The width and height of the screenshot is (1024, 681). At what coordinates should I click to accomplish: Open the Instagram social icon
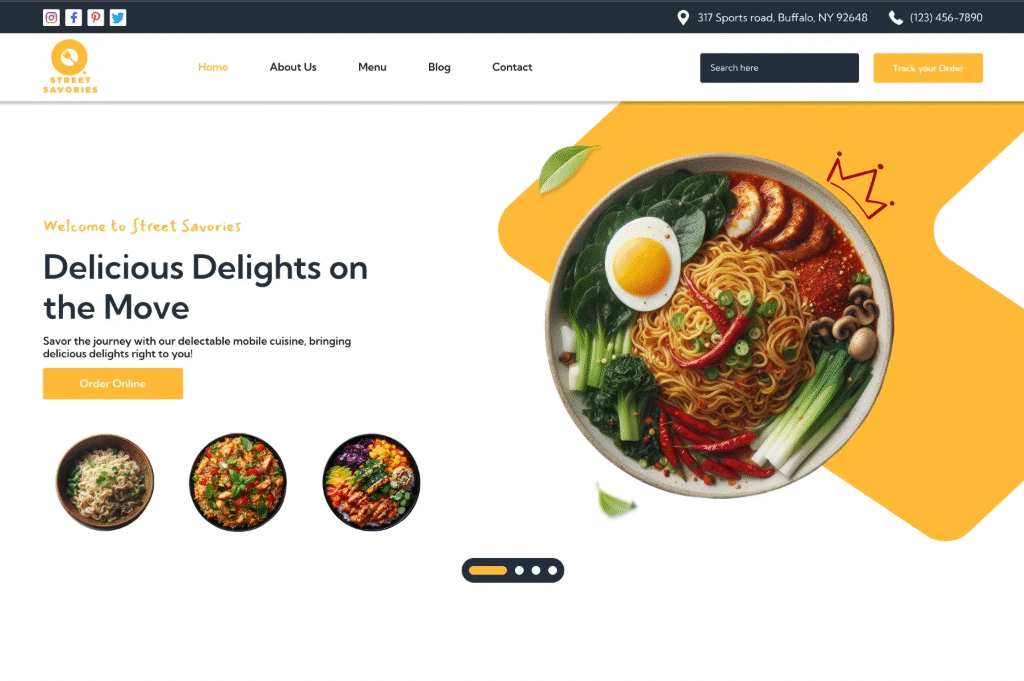click(52, 18)
